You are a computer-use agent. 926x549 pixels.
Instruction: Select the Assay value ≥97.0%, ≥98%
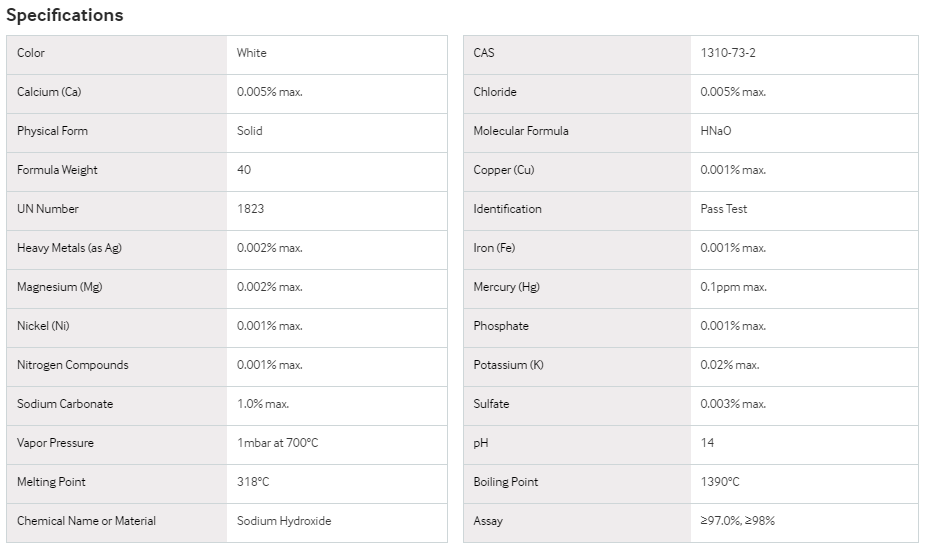(738, 521)
